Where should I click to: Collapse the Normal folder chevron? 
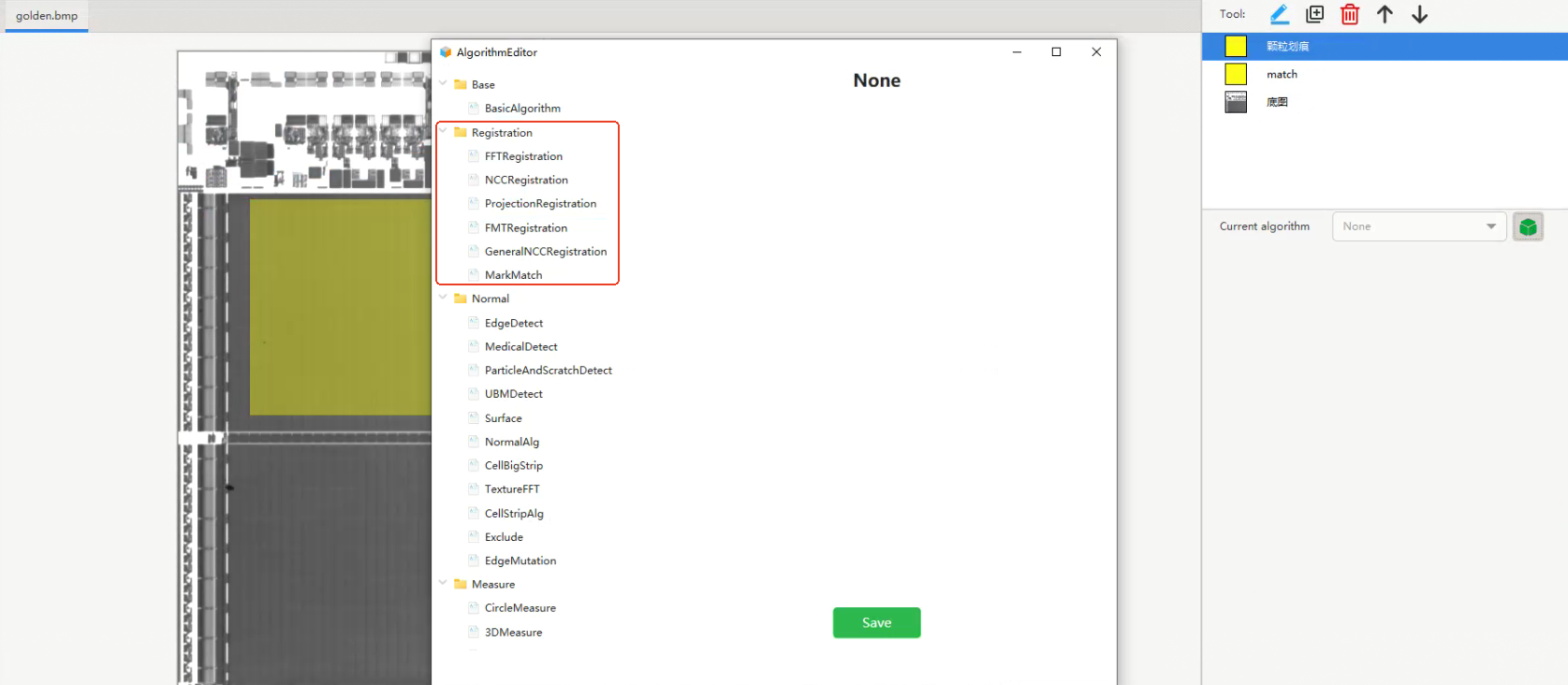[x=443, y=299]
